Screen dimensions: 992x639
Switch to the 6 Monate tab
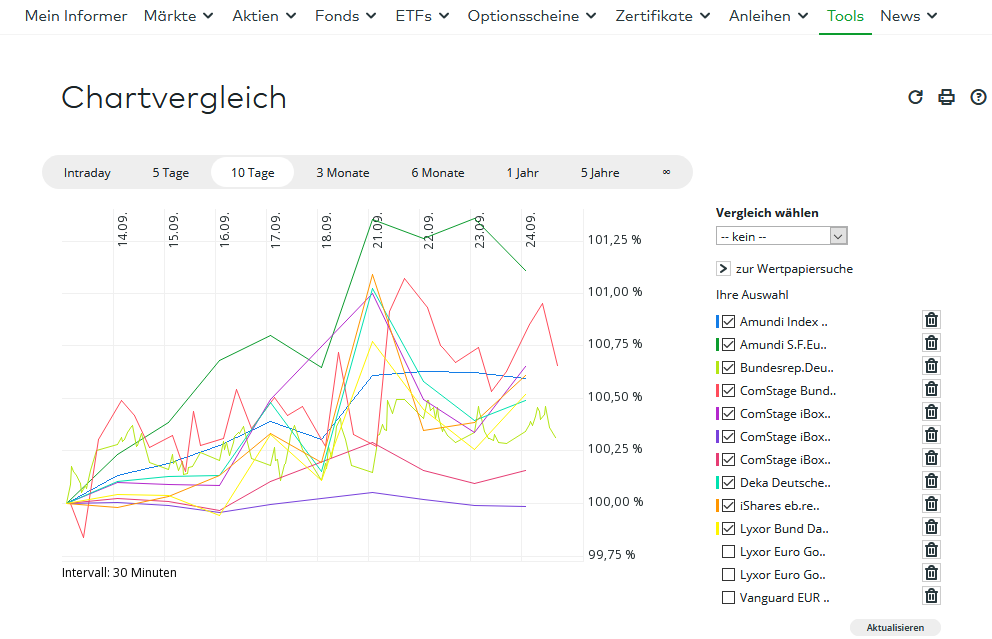(x=437, y=172)
